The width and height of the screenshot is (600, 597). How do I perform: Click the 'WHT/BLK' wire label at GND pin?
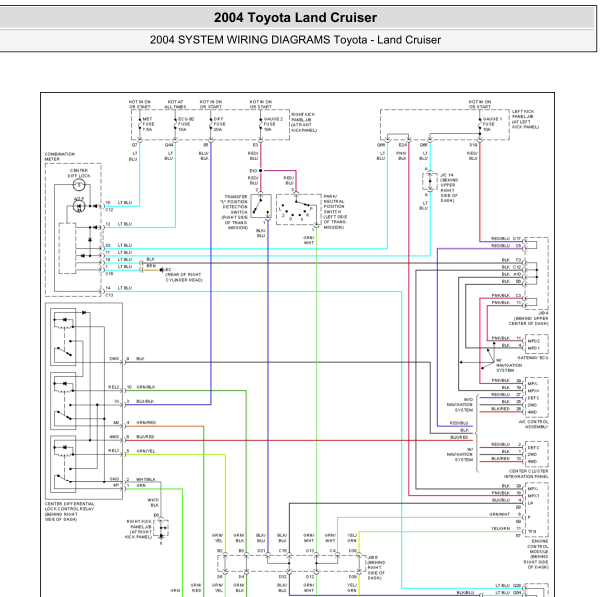point(146,480)
